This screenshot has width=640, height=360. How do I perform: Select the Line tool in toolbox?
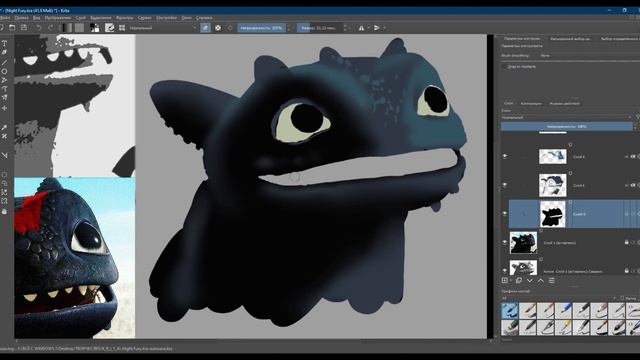(4, 62)
